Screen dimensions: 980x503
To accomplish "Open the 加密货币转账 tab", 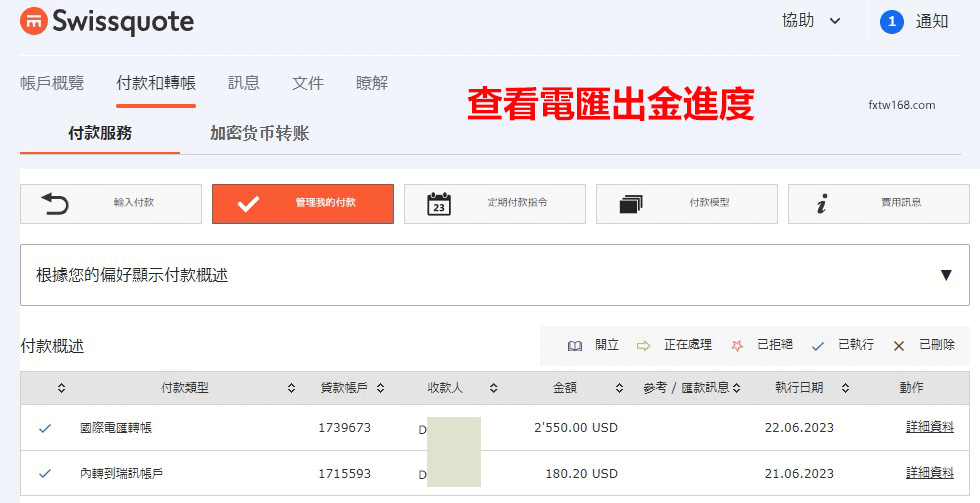I will point(259,133).
